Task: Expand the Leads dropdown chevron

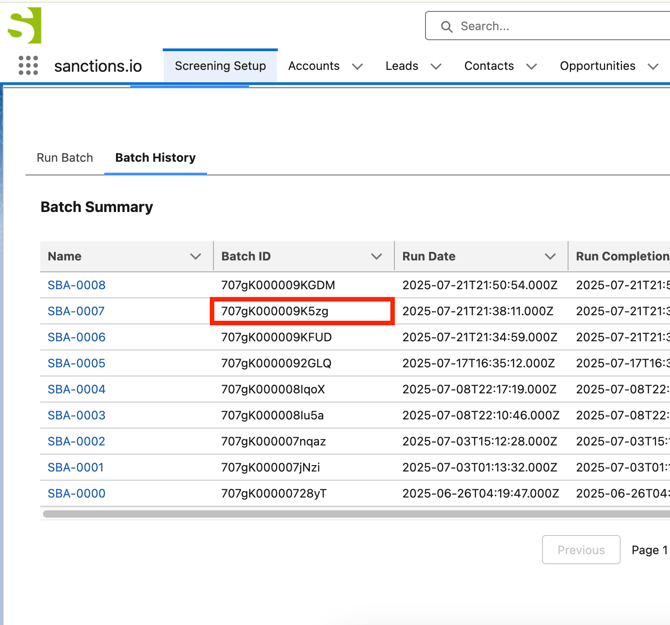Action: (436, 66)
